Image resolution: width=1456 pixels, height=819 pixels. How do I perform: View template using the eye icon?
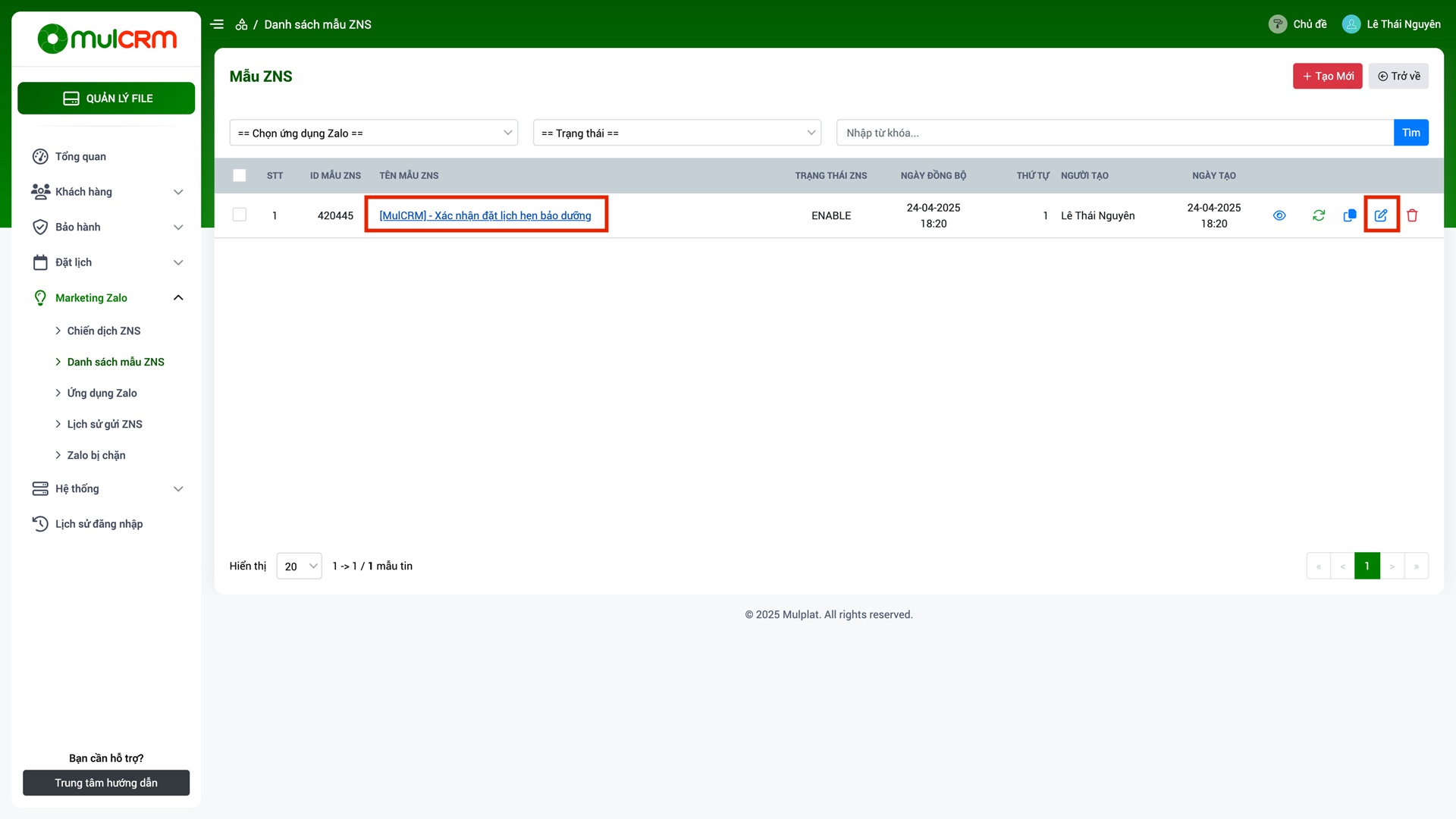tap(1279, 215)
